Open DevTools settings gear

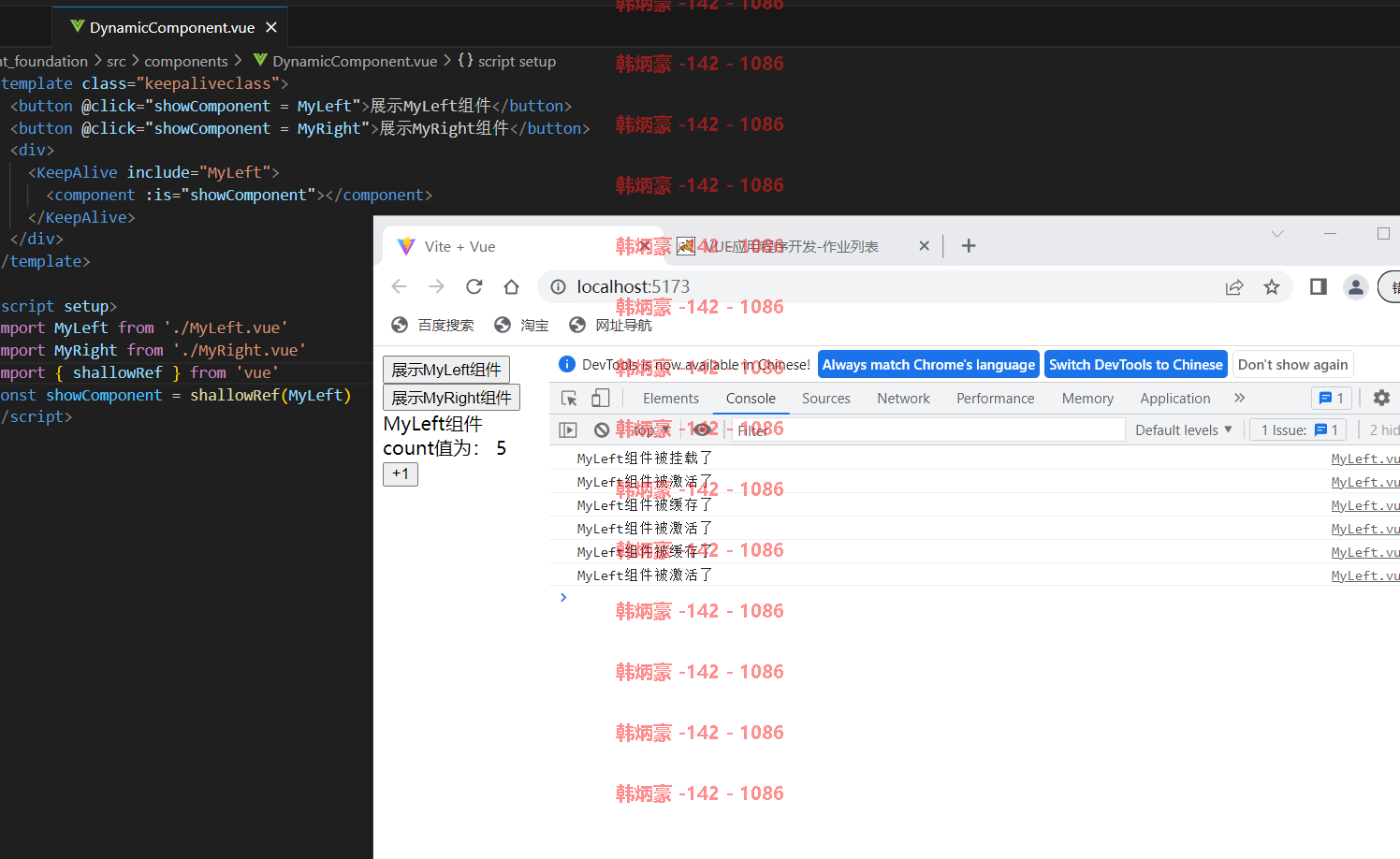(x=1381, y=398)
